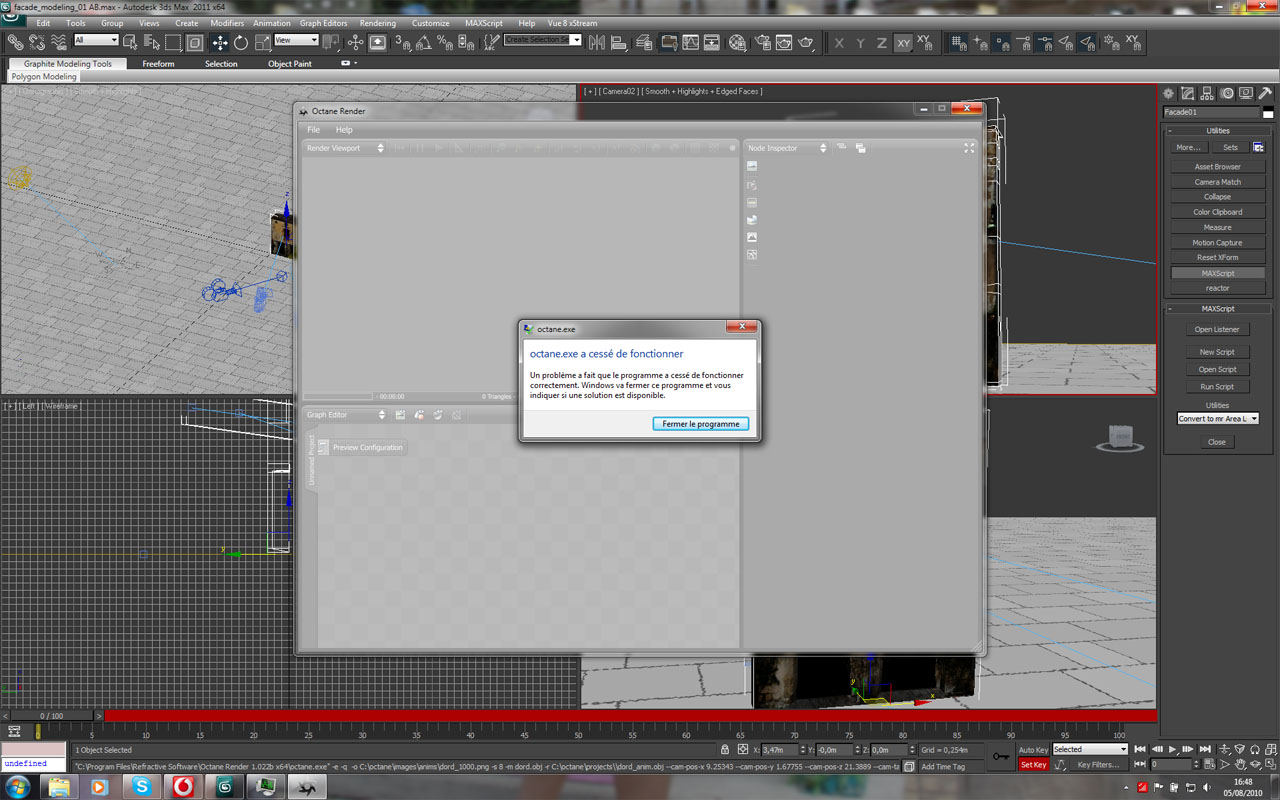Open the Render Setup icon
The height and width of the screenshot is (800, 1280).
[x=762, y=42]
